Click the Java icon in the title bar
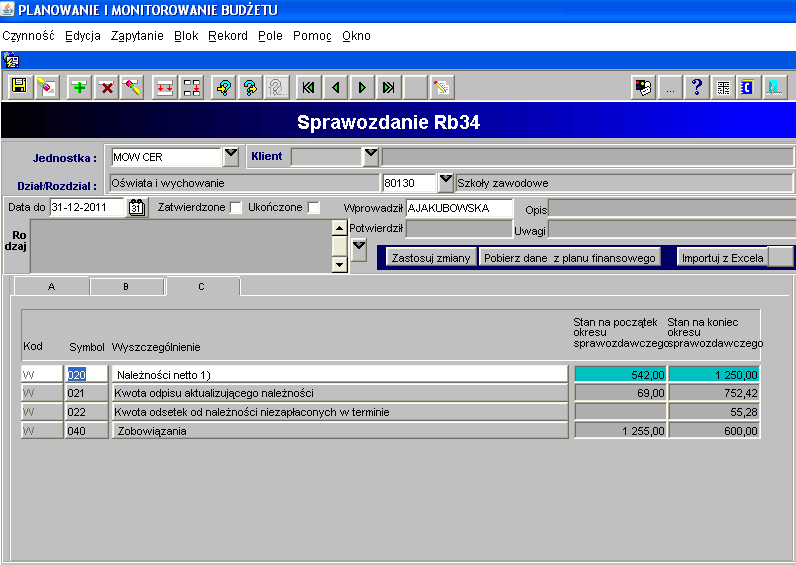 click(x=7, y=9)
